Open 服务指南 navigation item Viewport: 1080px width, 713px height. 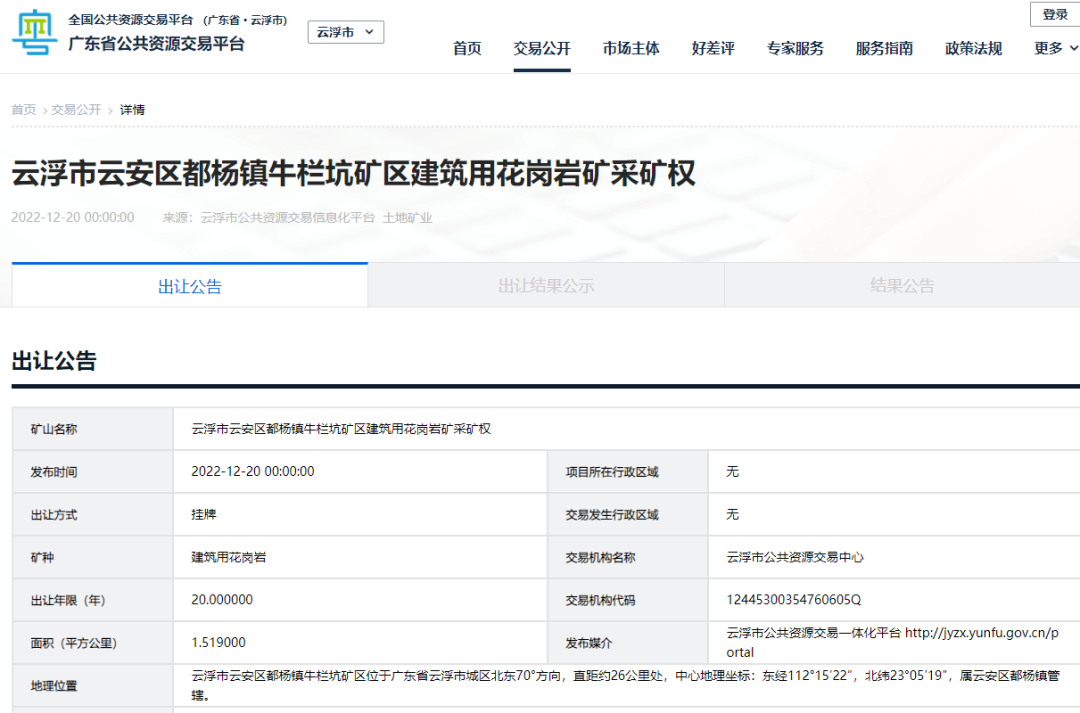[884, 48]
